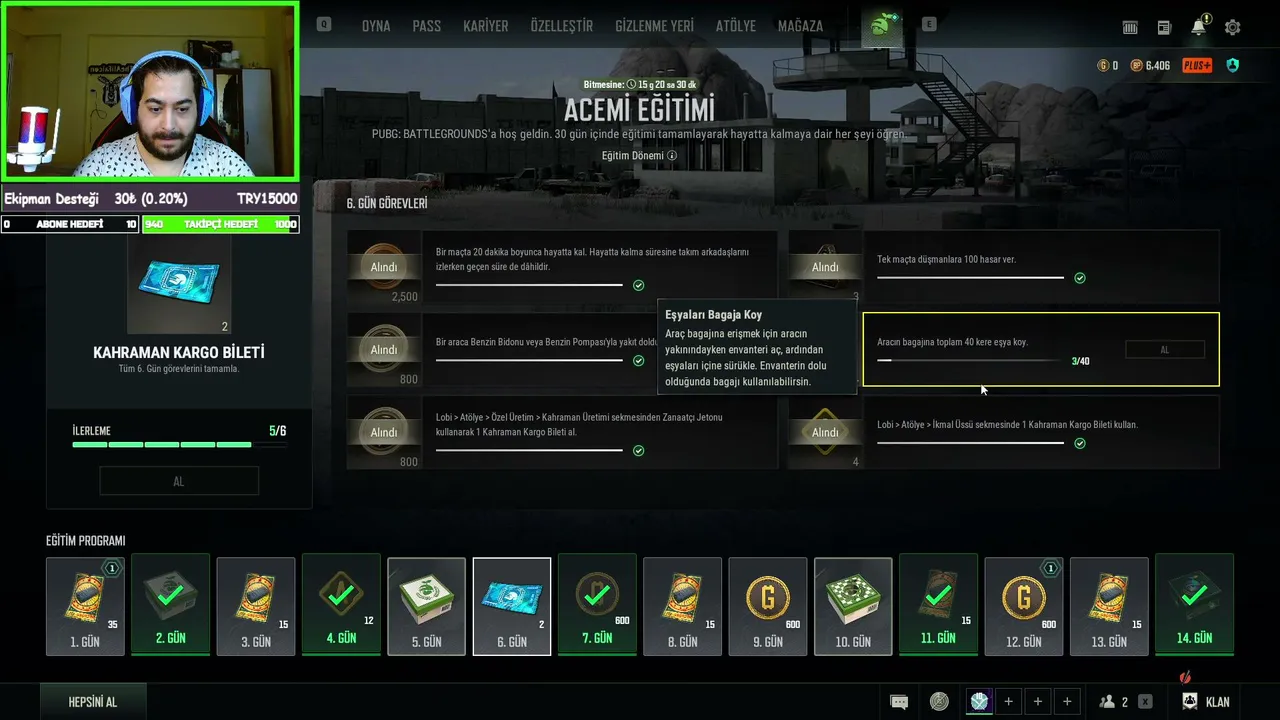Click the blue shield profile icon
1280x720 pixels.
(1232, 66)
